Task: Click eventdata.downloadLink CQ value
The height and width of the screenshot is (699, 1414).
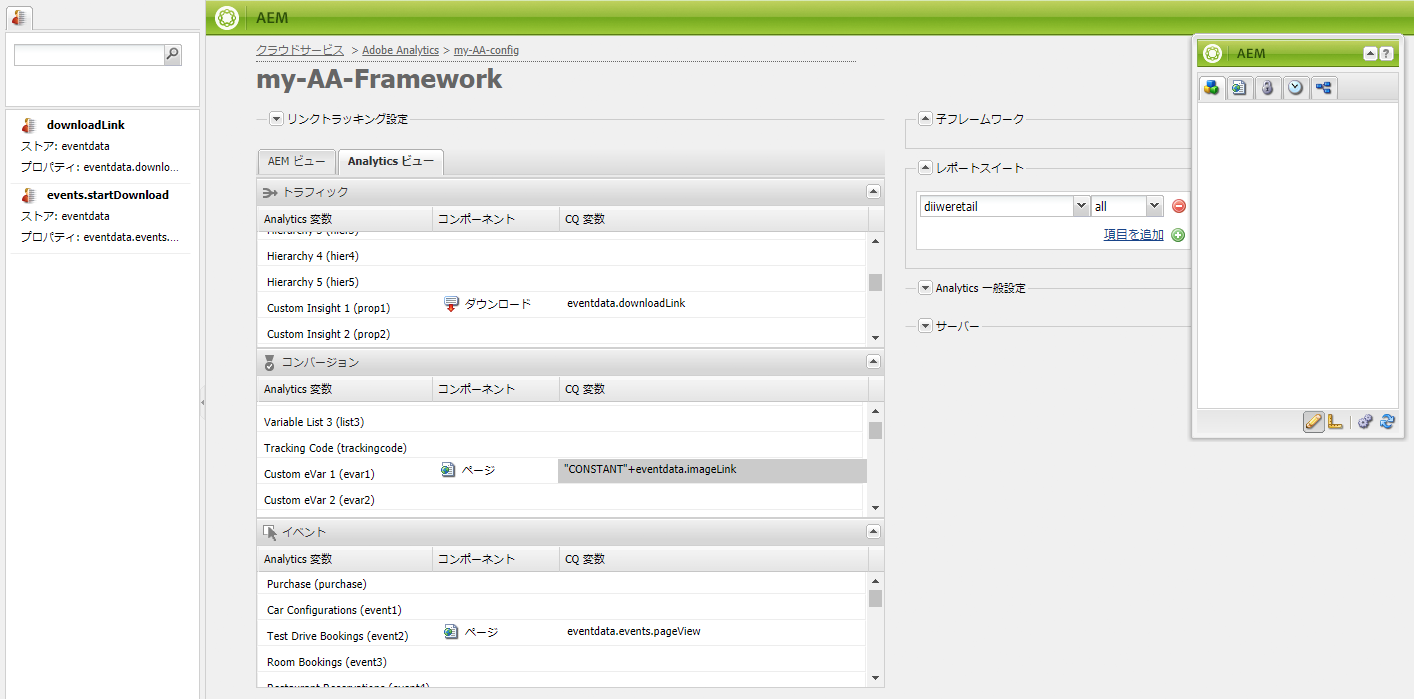Action: (626, 303)
